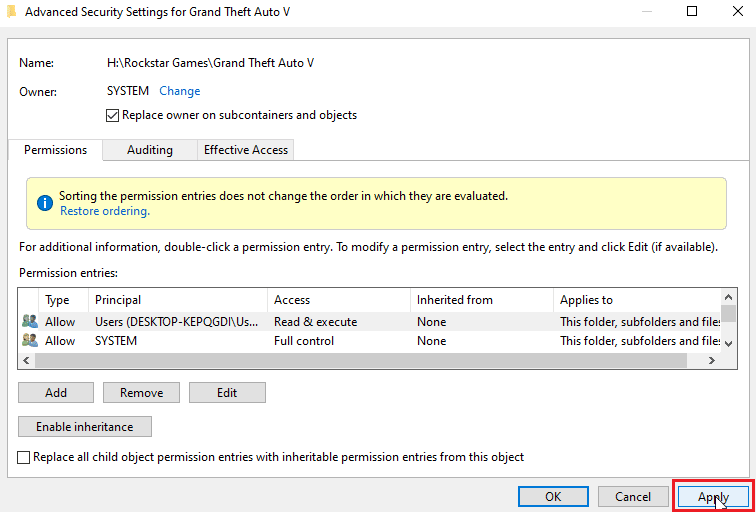Select the SYSTEM Full control permission entry
This screenshot has height=512, width=756.
coord(300,341)
